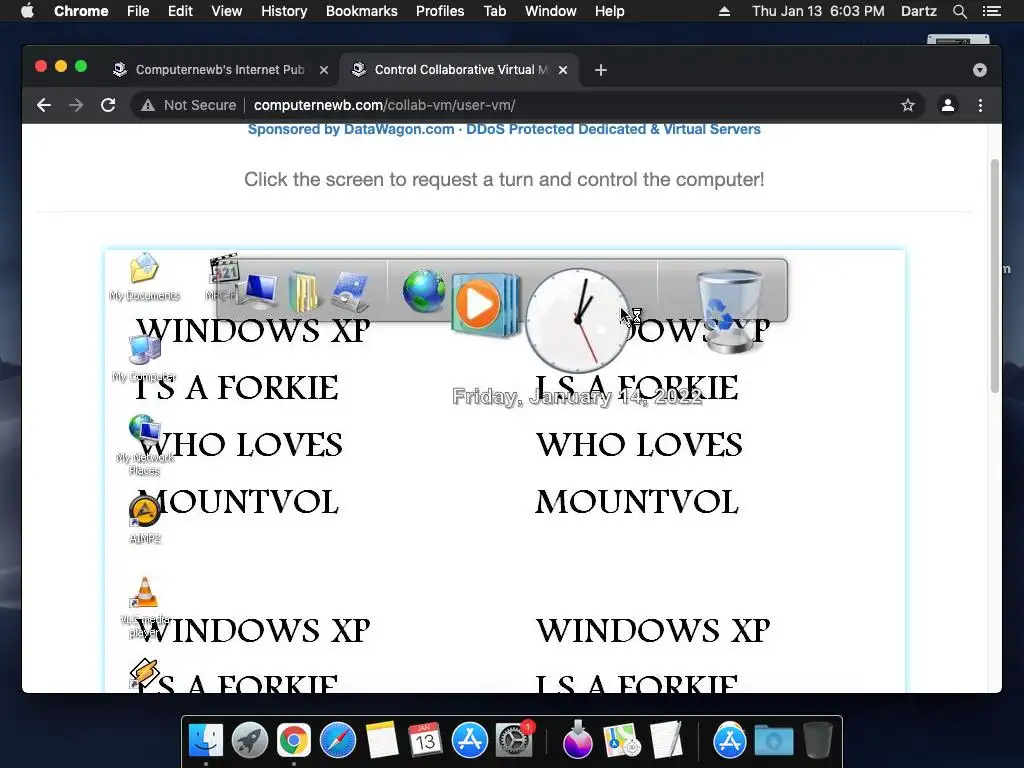Click the page vertical scrollbar
The height and width of the screenshot is (768, 1024).
coord(995,274)
